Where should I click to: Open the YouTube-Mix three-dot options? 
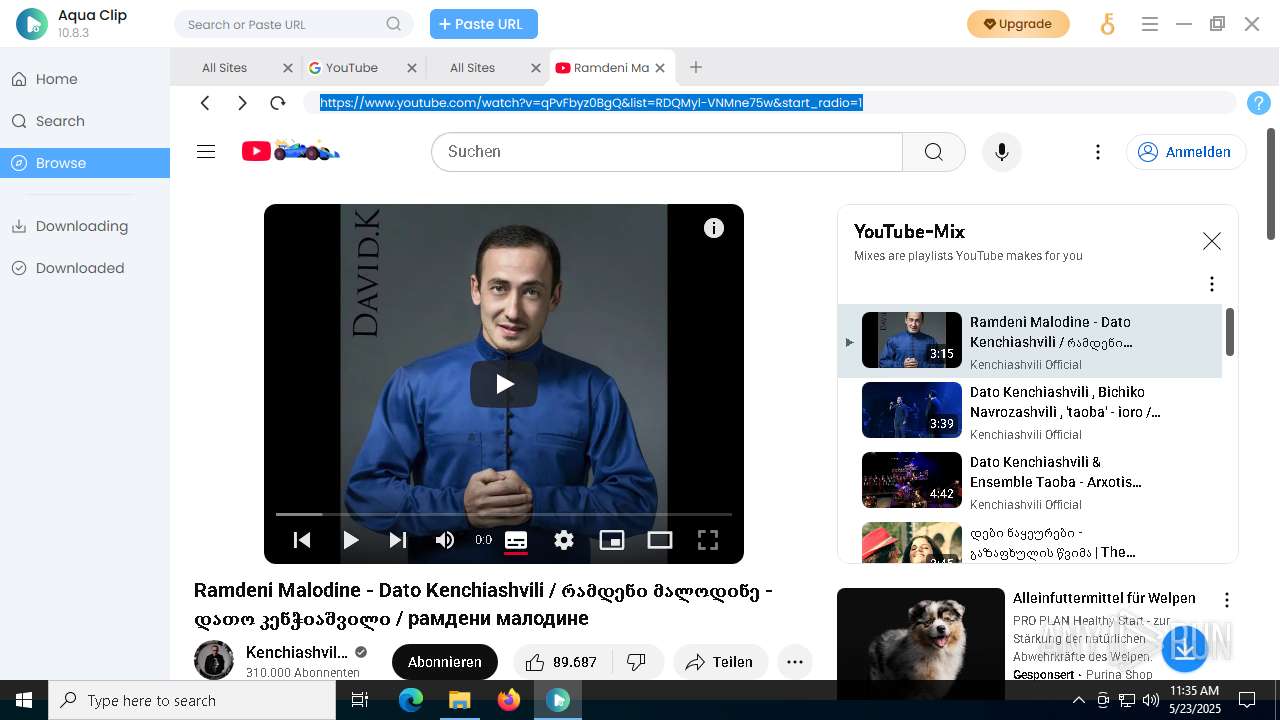1212,284
